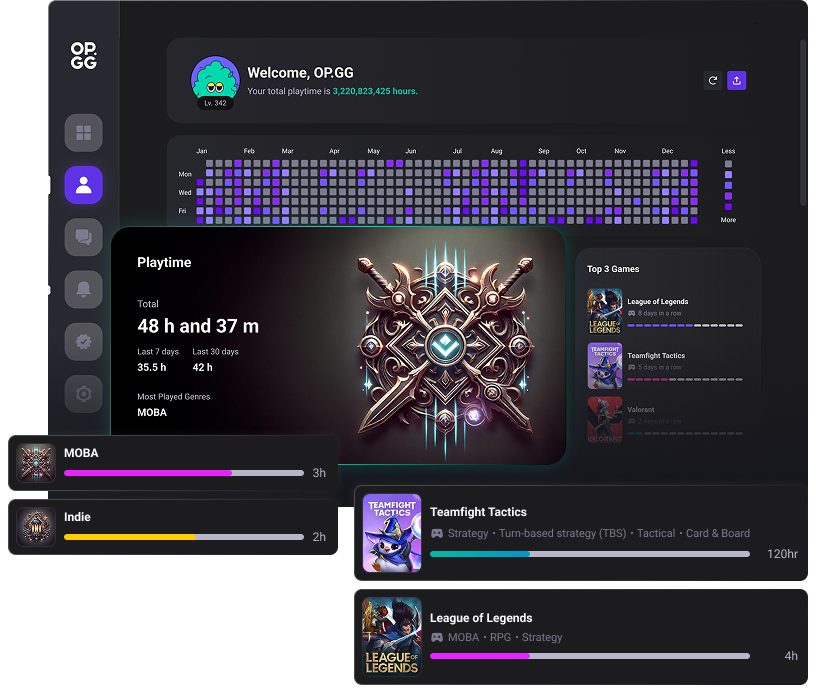Screen dimensions: 816x693
Task: Click League of Legends name in Top 3 Games
Action: click(x=658, y=302)
